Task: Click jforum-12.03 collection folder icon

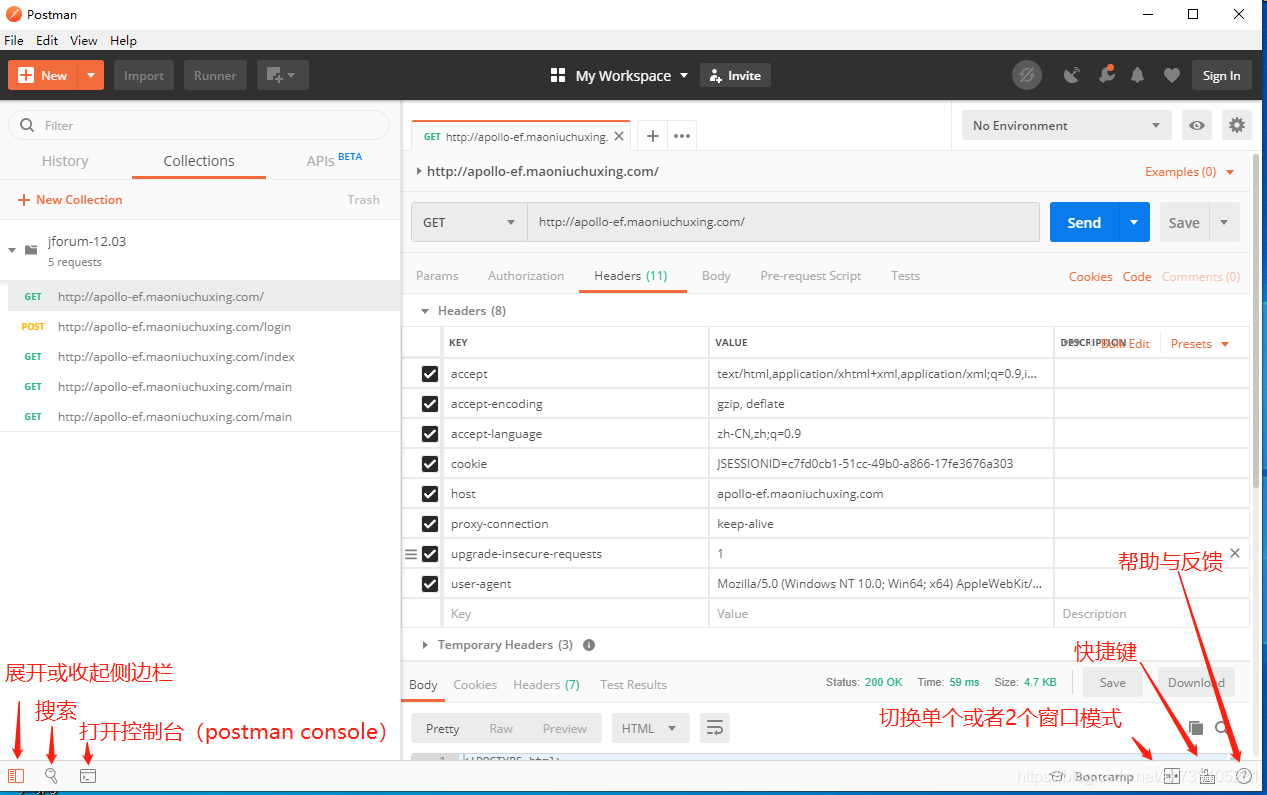Action: point(31,249)
